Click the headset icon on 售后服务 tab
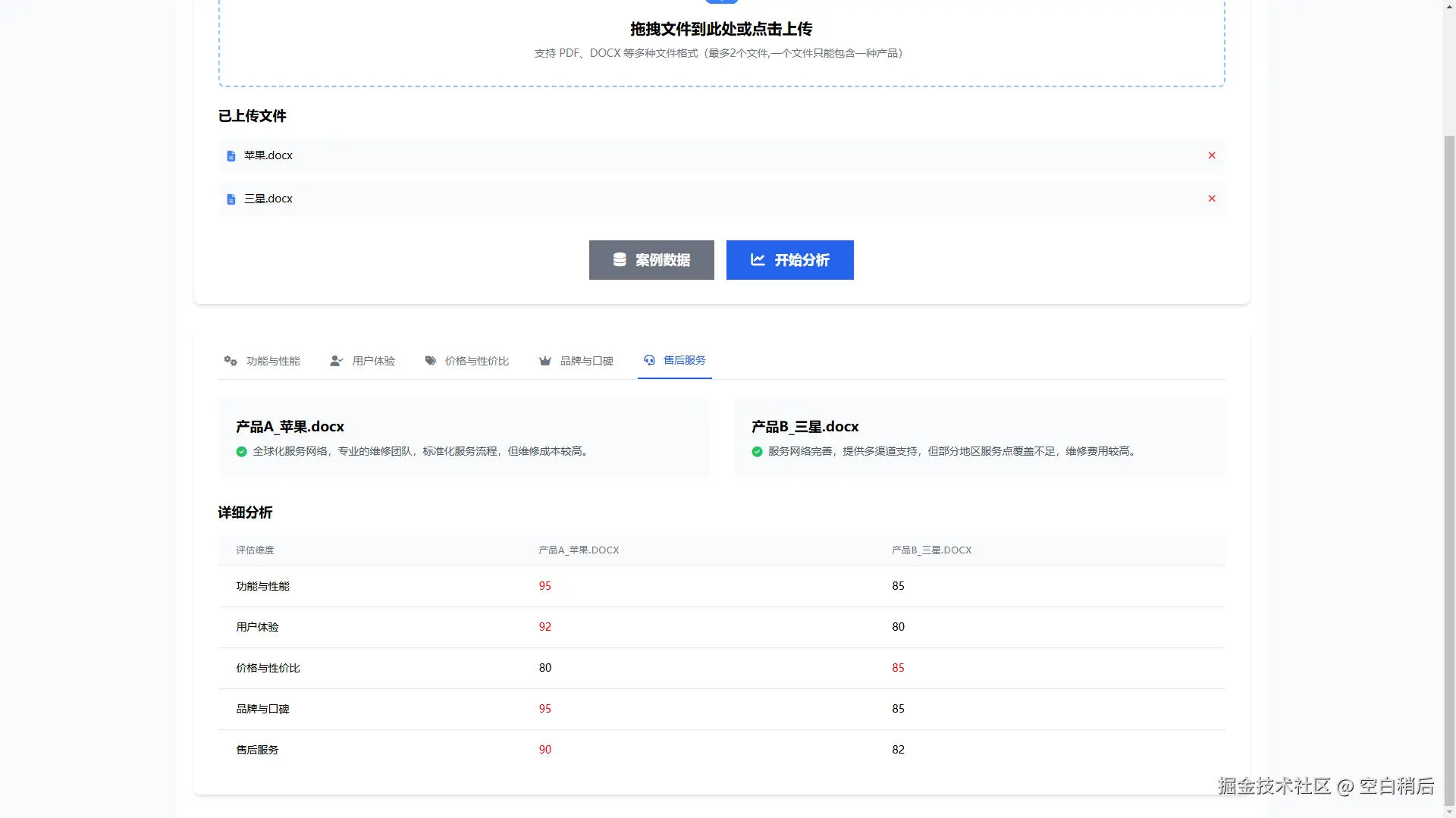This screenshot has width=1456, height=818. click(x=649, y=361)
